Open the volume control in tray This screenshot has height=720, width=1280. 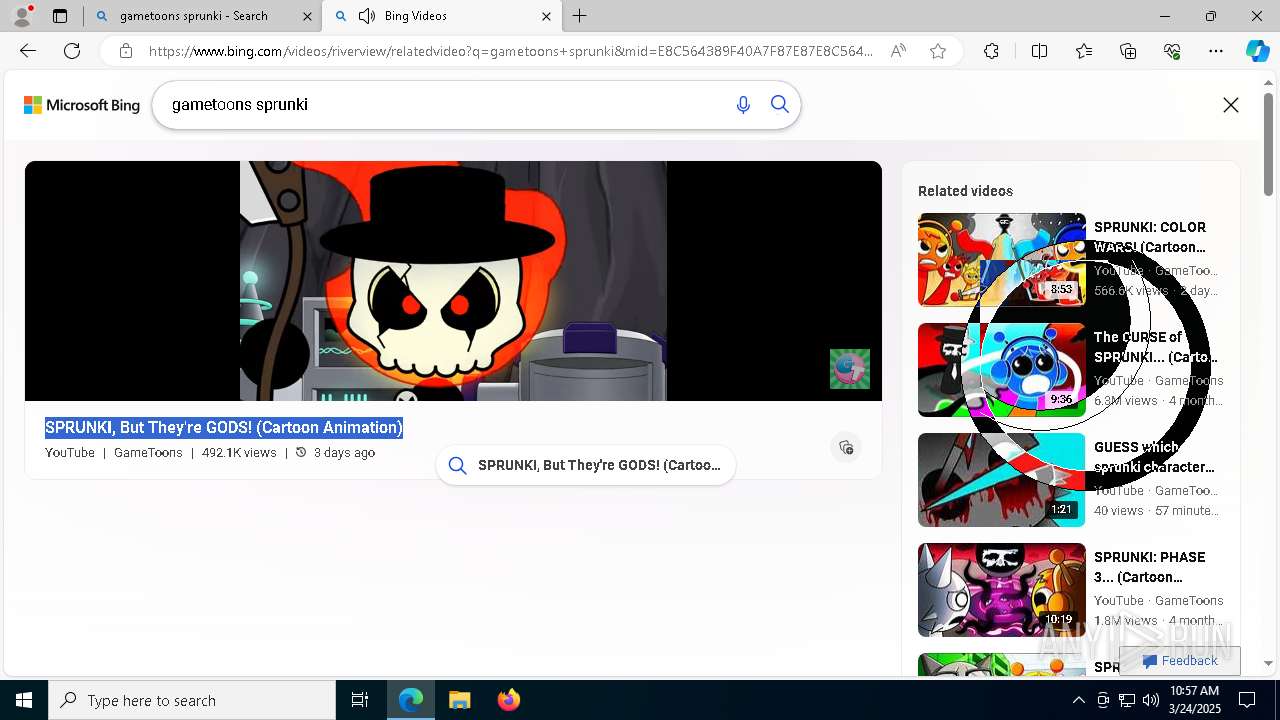(1151, 700)
